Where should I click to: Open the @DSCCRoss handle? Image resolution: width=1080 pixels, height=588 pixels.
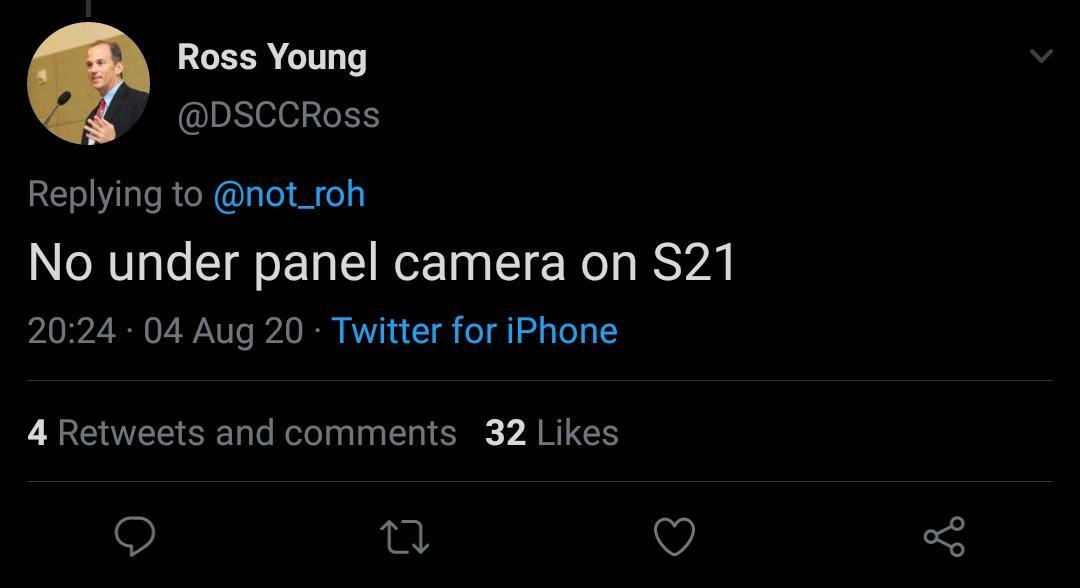278,115
